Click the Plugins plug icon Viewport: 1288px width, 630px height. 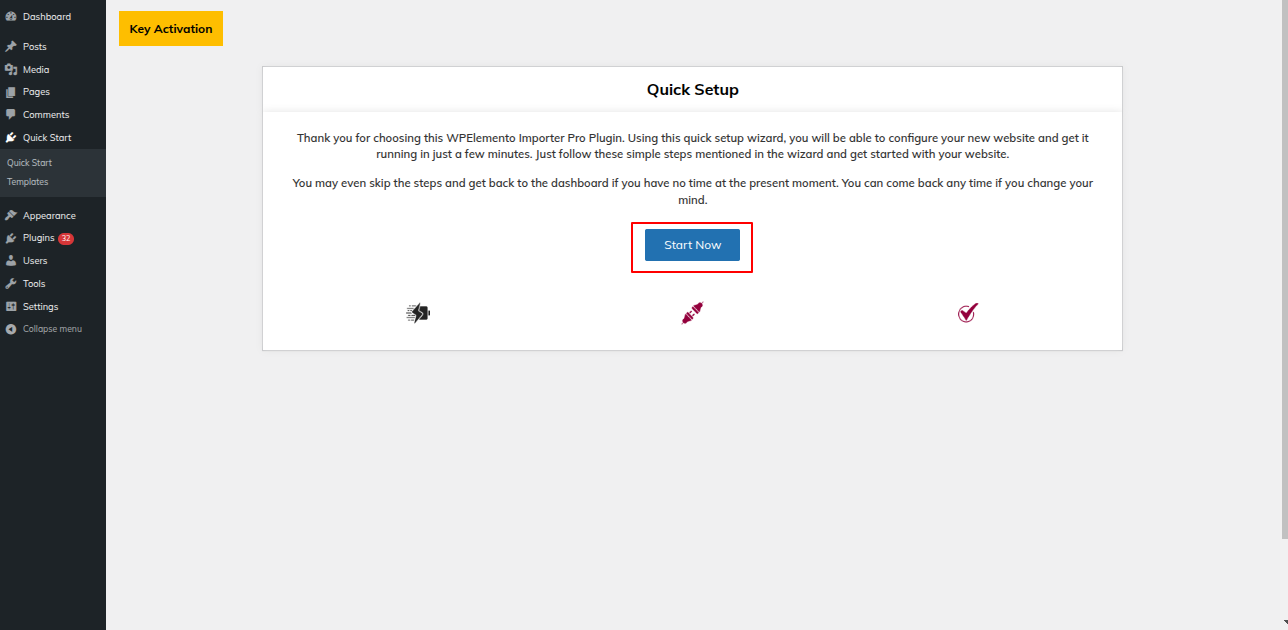[11, 238]
